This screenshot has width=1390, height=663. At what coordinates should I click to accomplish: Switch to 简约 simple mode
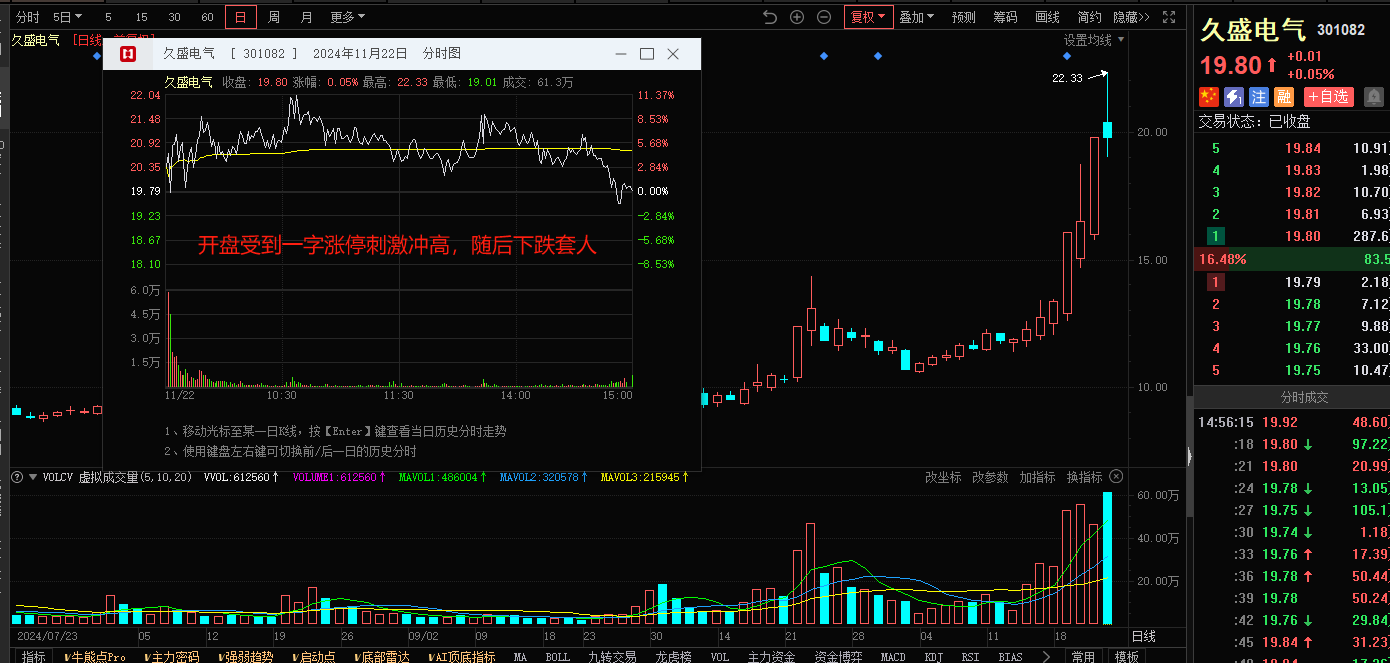1089,17
